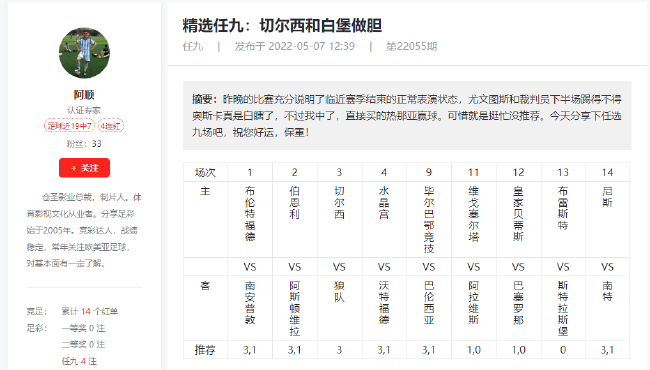Click away team 南安普敦

(250, 302)
